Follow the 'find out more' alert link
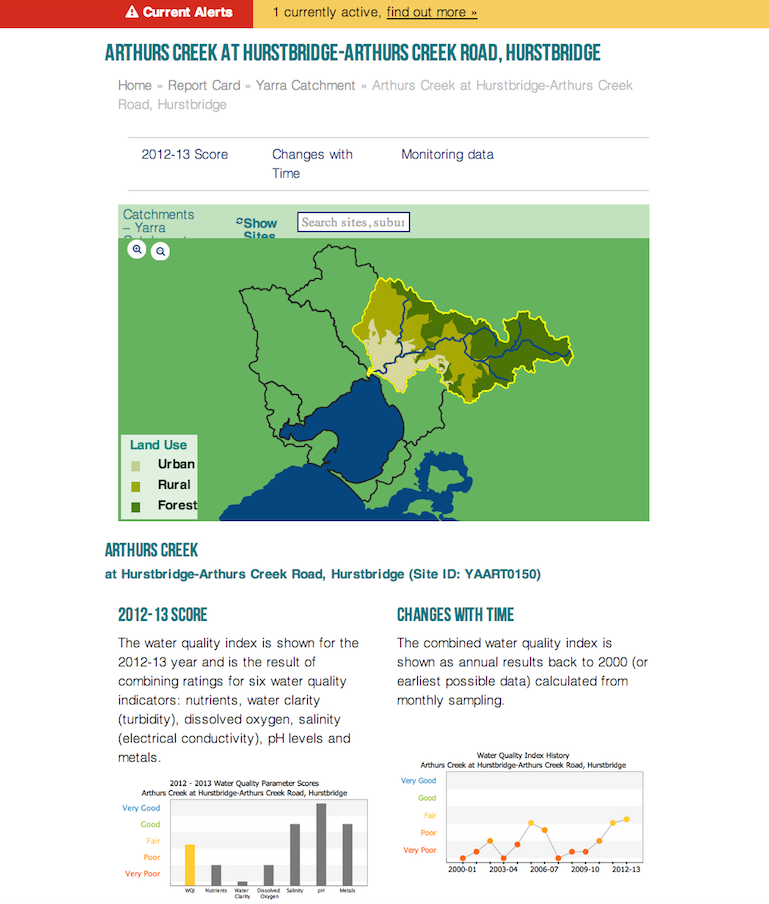The image size is (769, 904). 432,12
